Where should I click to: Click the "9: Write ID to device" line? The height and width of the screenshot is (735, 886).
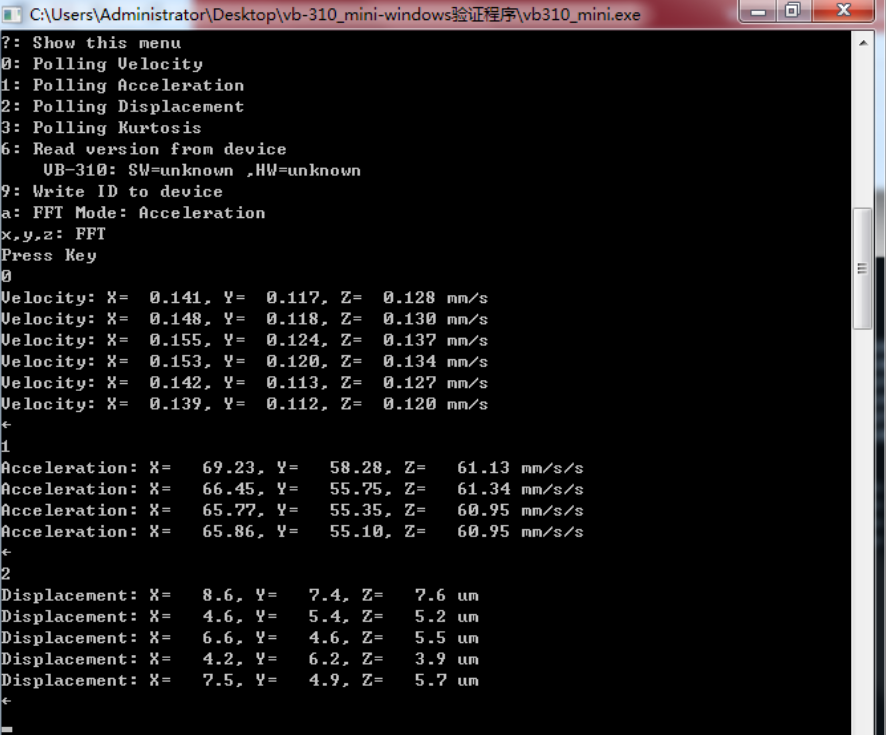[112, 191]
